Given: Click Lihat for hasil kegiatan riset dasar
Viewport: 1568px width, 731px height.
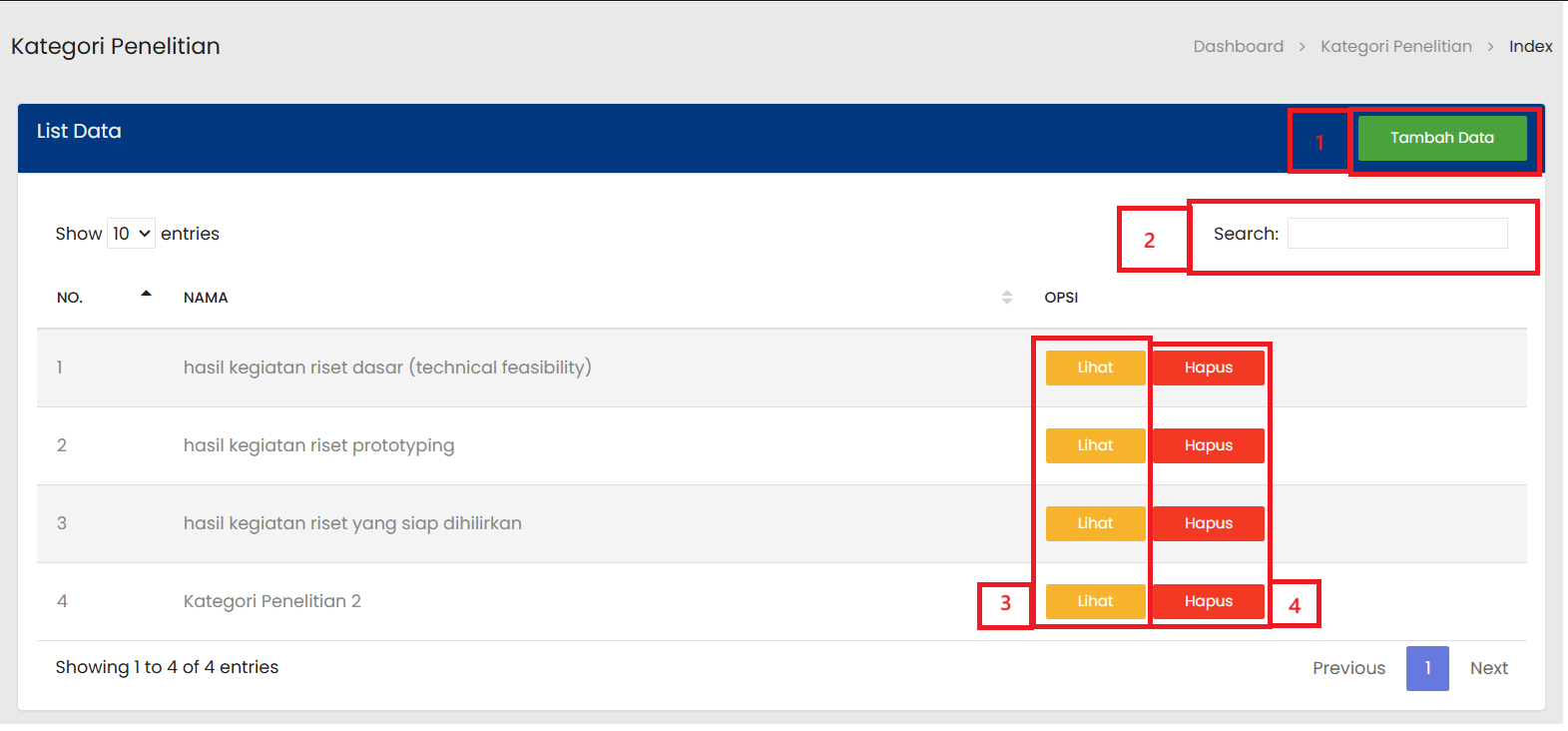Looking at the screenshot, I should [1095, 367].
